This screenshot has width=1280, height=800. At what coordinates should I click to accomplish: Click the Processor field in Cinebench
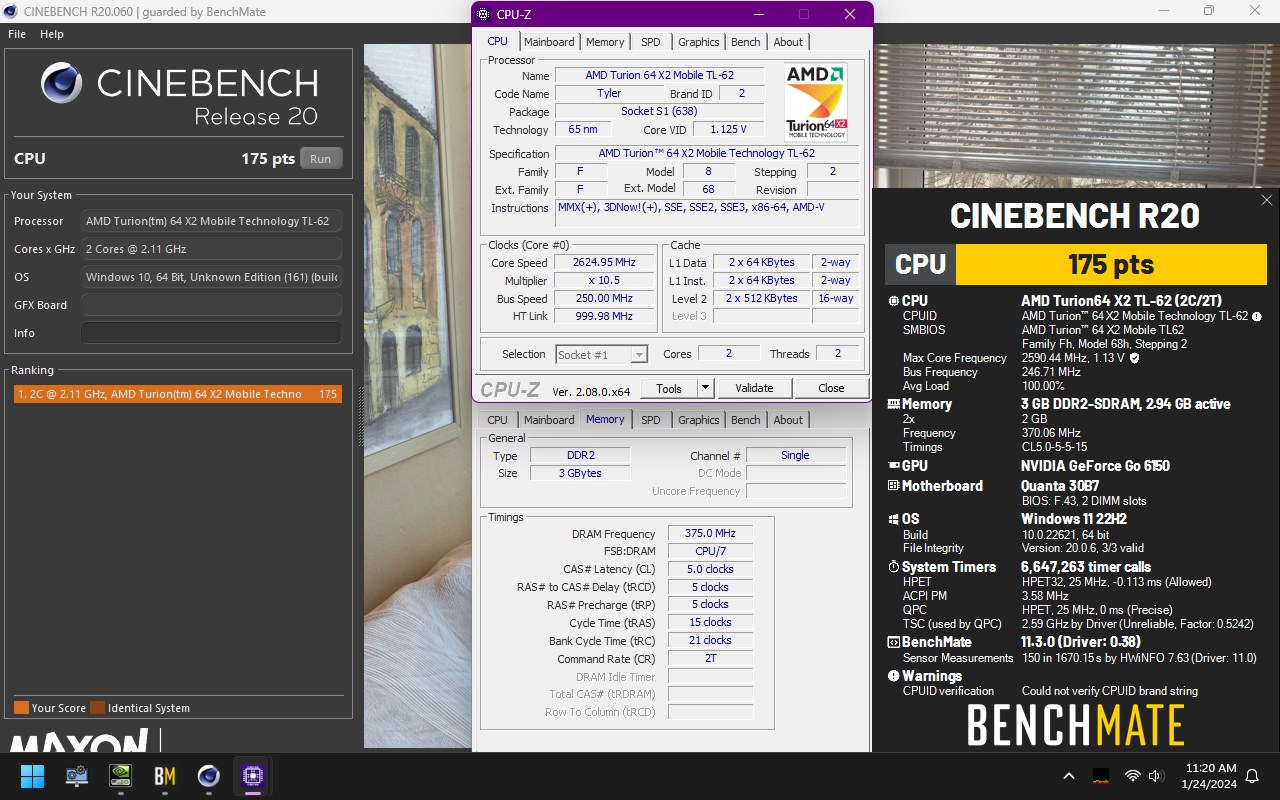211,221
